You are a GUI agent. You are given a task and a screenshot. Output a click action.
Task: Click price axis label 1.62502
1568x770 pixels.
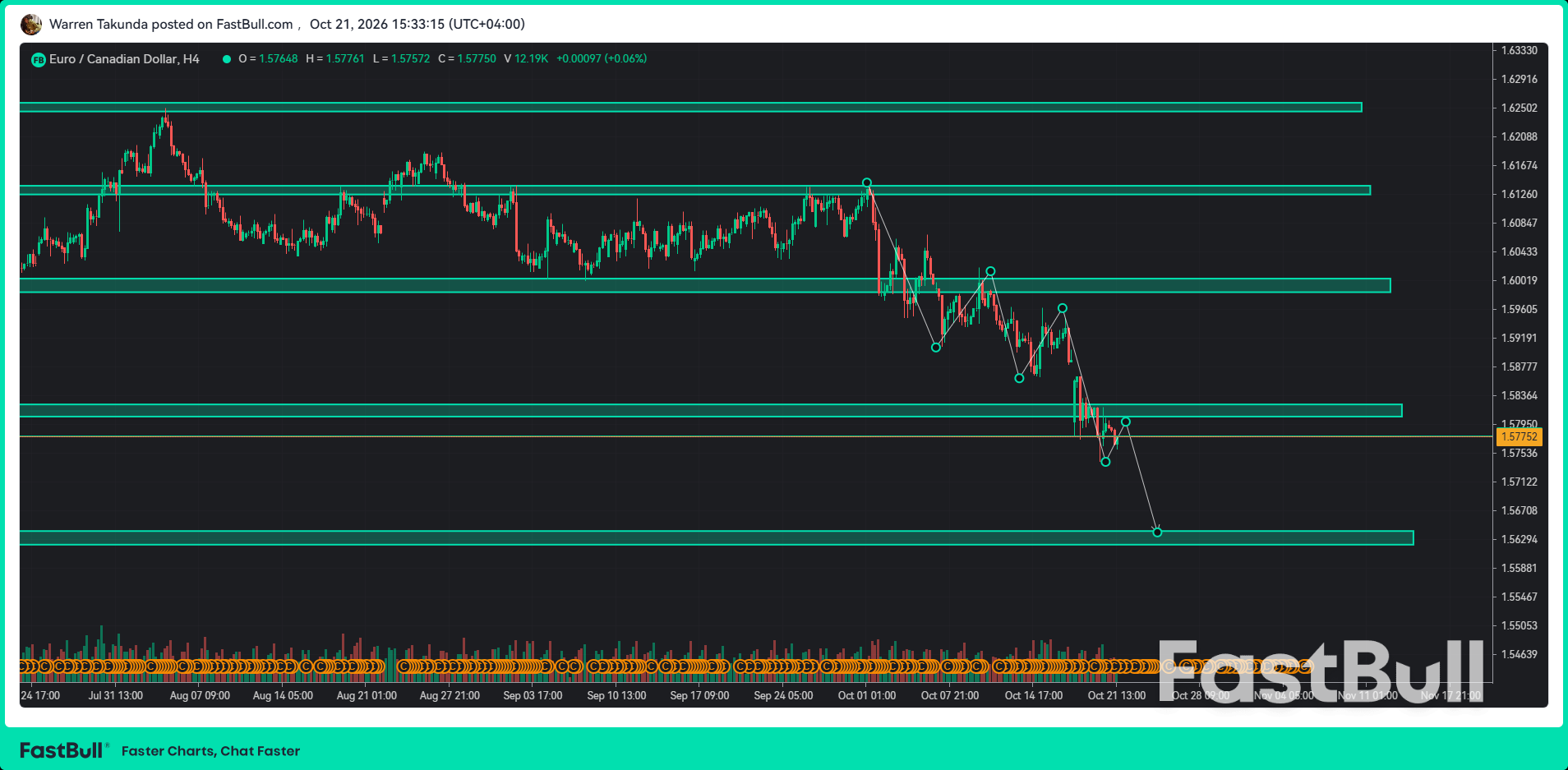click(x=1519, y=108)
